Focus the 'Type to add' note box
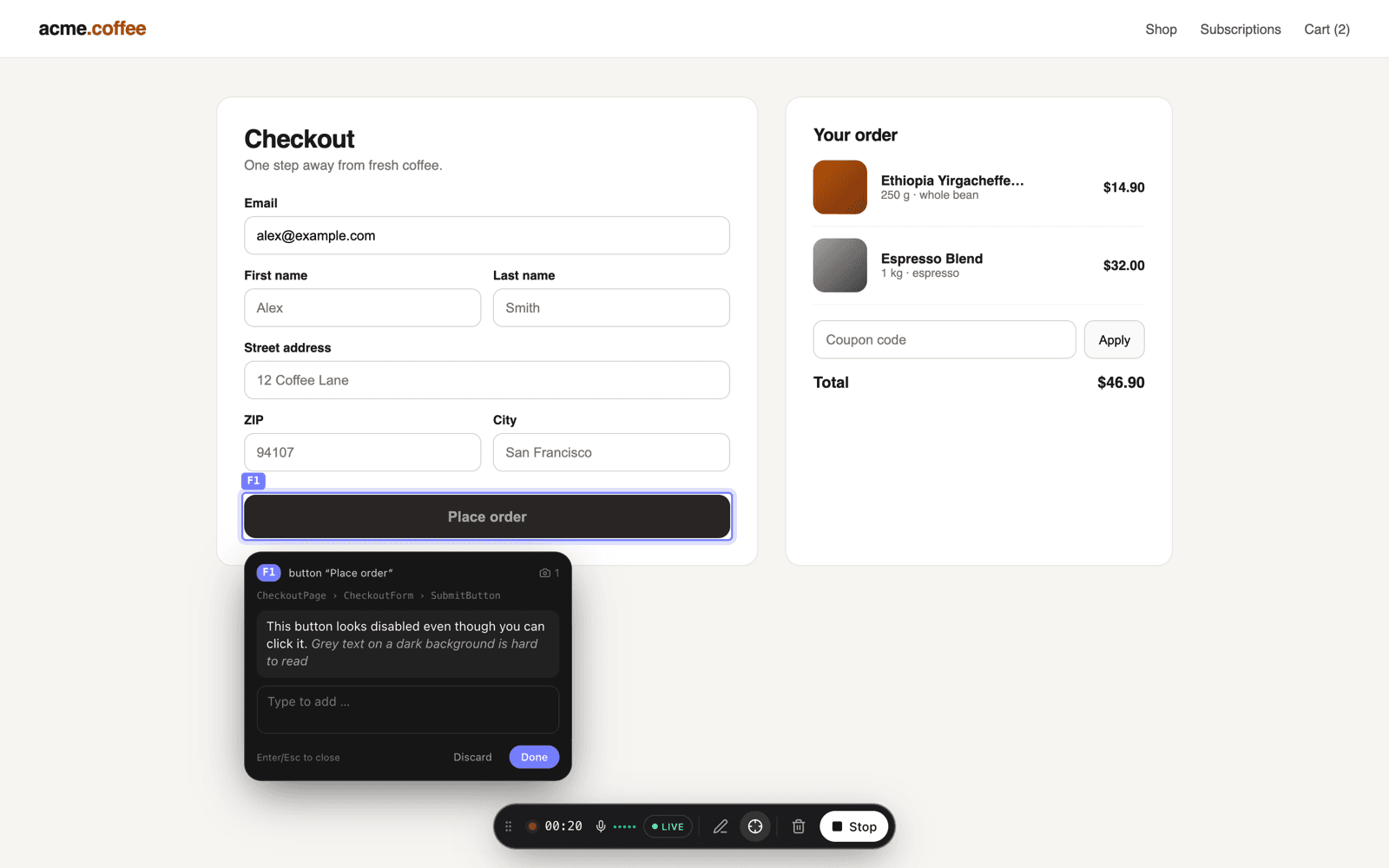The width and height of the screenshot is (1389, 868). (408, 709)
